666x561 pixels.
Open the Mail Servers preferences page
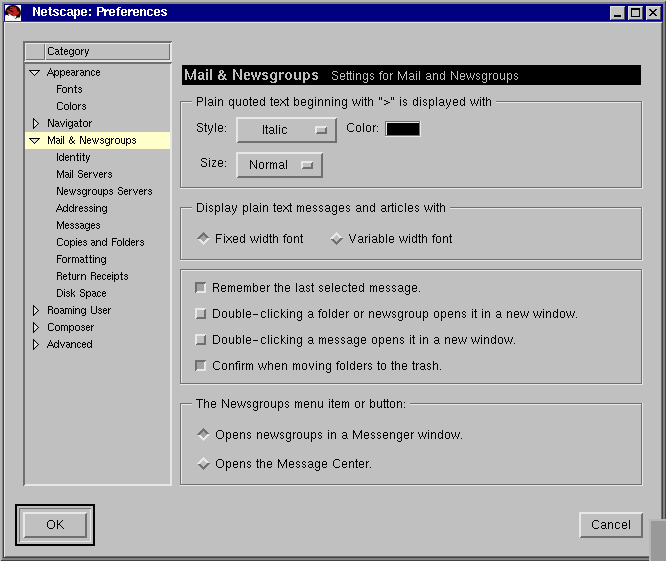pyautogui.click(x=84, y=175)
